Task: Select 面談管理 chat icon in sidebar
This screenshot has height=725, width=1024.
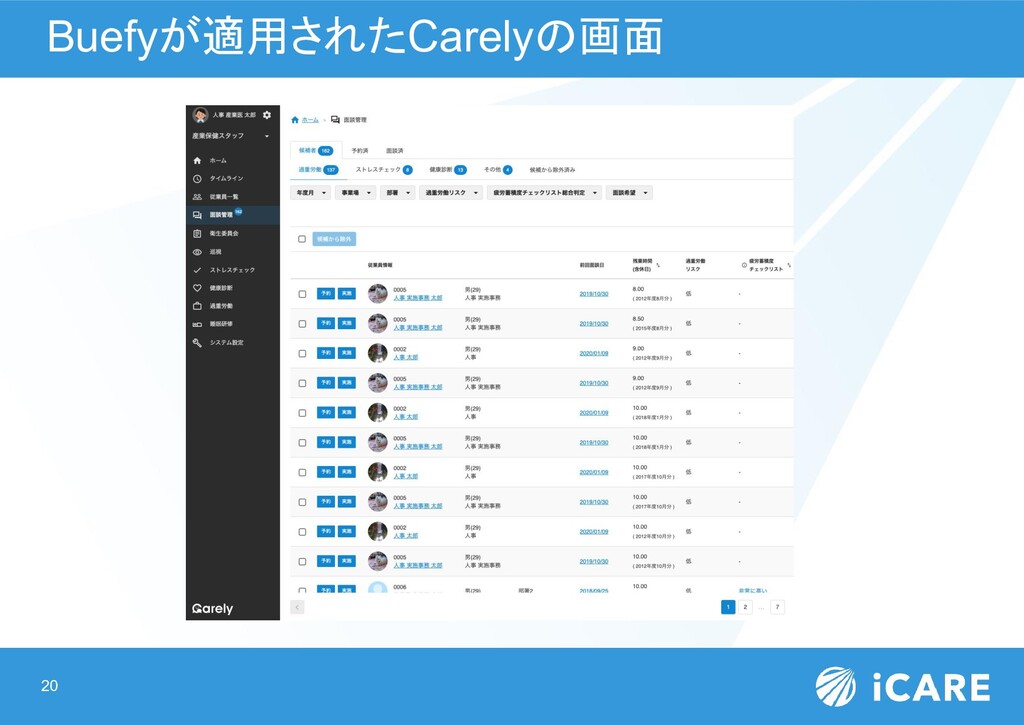Action: coord(197,215)
